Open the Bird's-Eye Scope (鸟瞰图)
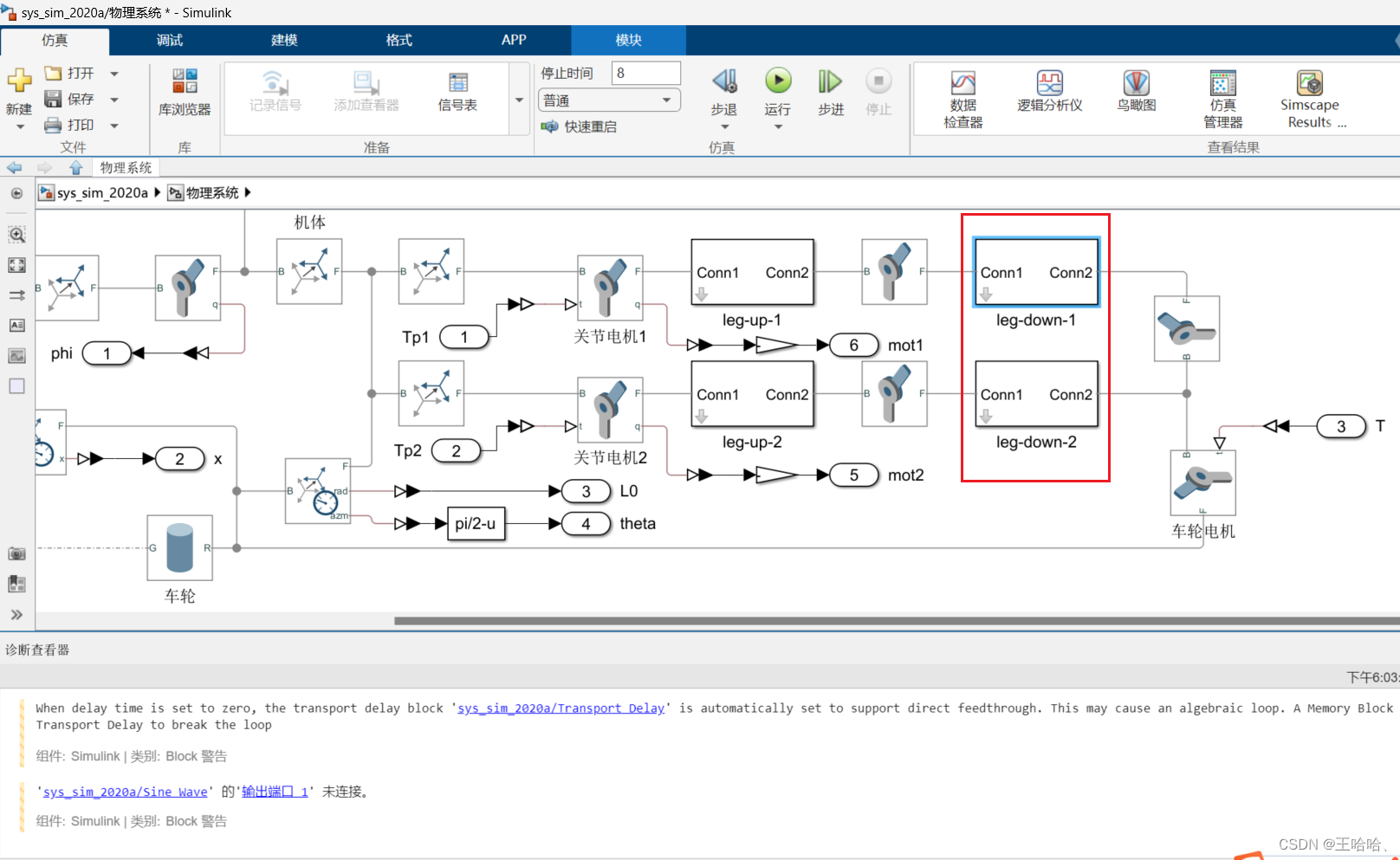Viewport: 1400px width, 860px height. pyautogui.click(x=1137, y=92)
